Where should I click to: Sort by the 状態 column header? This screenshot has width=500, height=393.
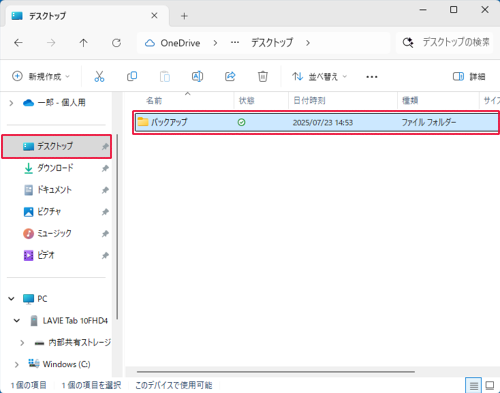tap(246, 100)
